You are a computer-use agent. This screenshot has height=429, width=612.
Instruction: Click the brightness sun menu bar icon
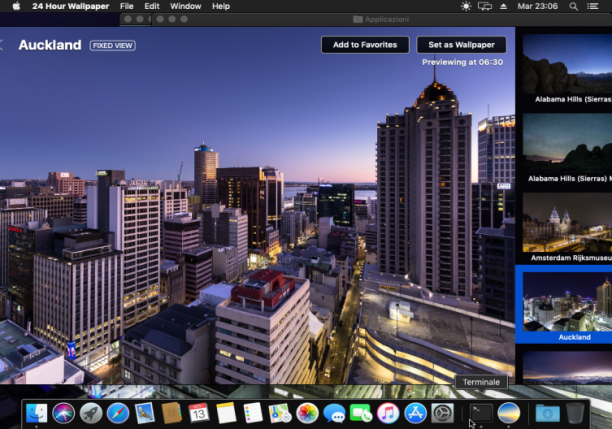(466, 6)
